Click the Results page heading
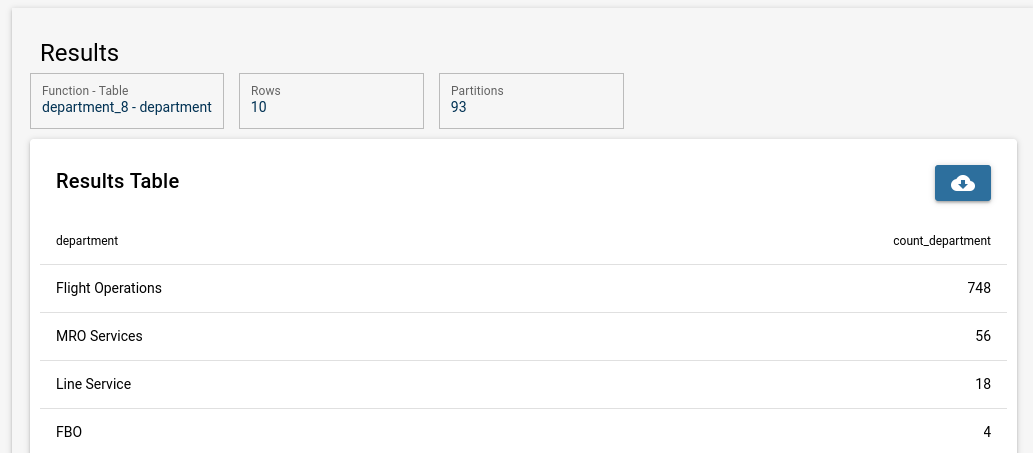 point(79,53)
